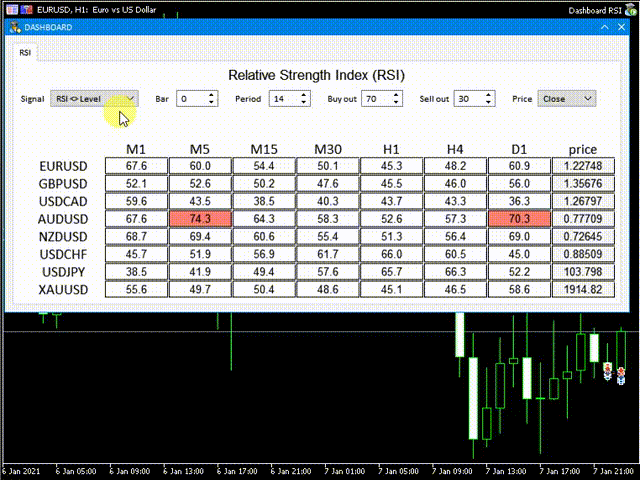This screenshot has width=640, height=480.
Task: Decrease the Sell out level with down arrow
Action: coord(488,102)
